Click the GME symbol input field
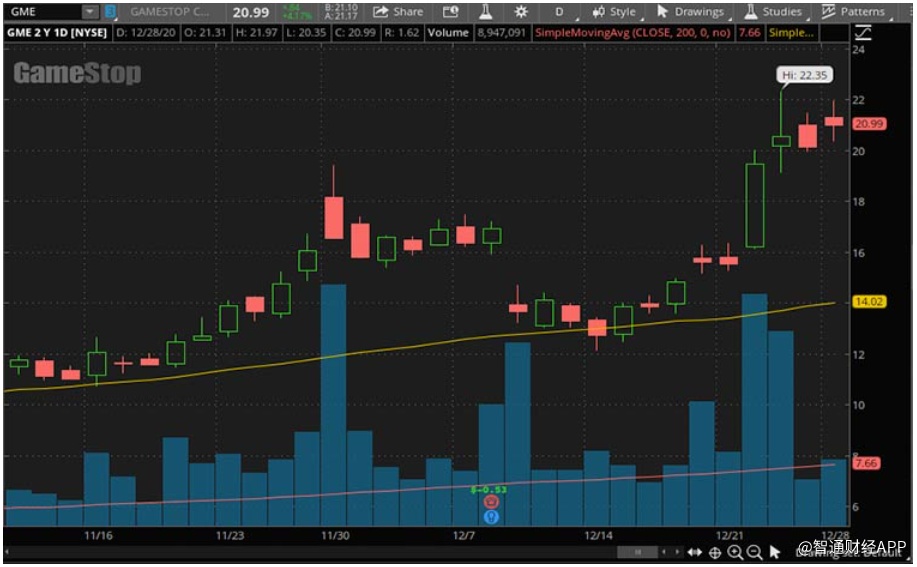917x567 pixels. tap(43, 12)
